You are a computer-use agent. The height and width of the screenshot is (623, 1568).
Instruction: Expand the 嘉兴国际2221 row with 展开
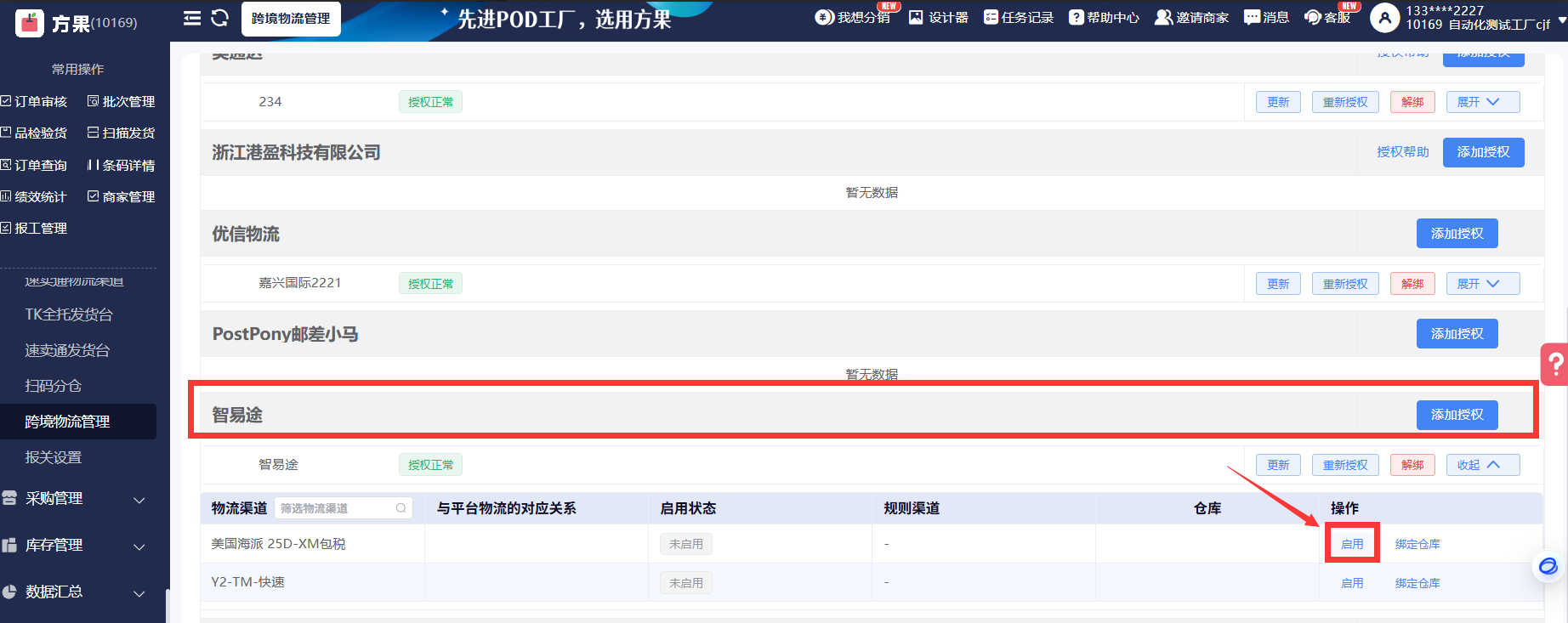point(1482,284)
